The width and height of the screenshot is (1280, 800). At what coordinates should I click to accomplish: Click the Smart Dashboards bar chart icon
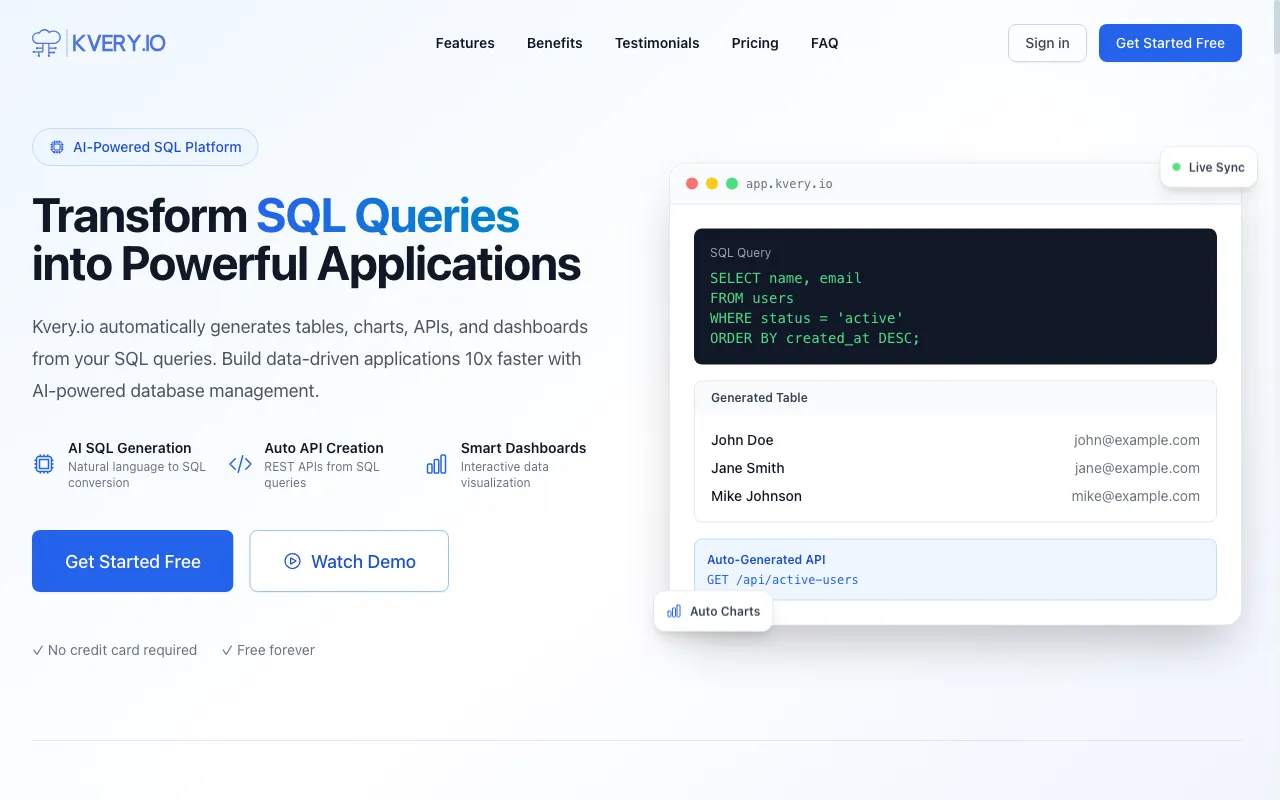coord(437,464)
